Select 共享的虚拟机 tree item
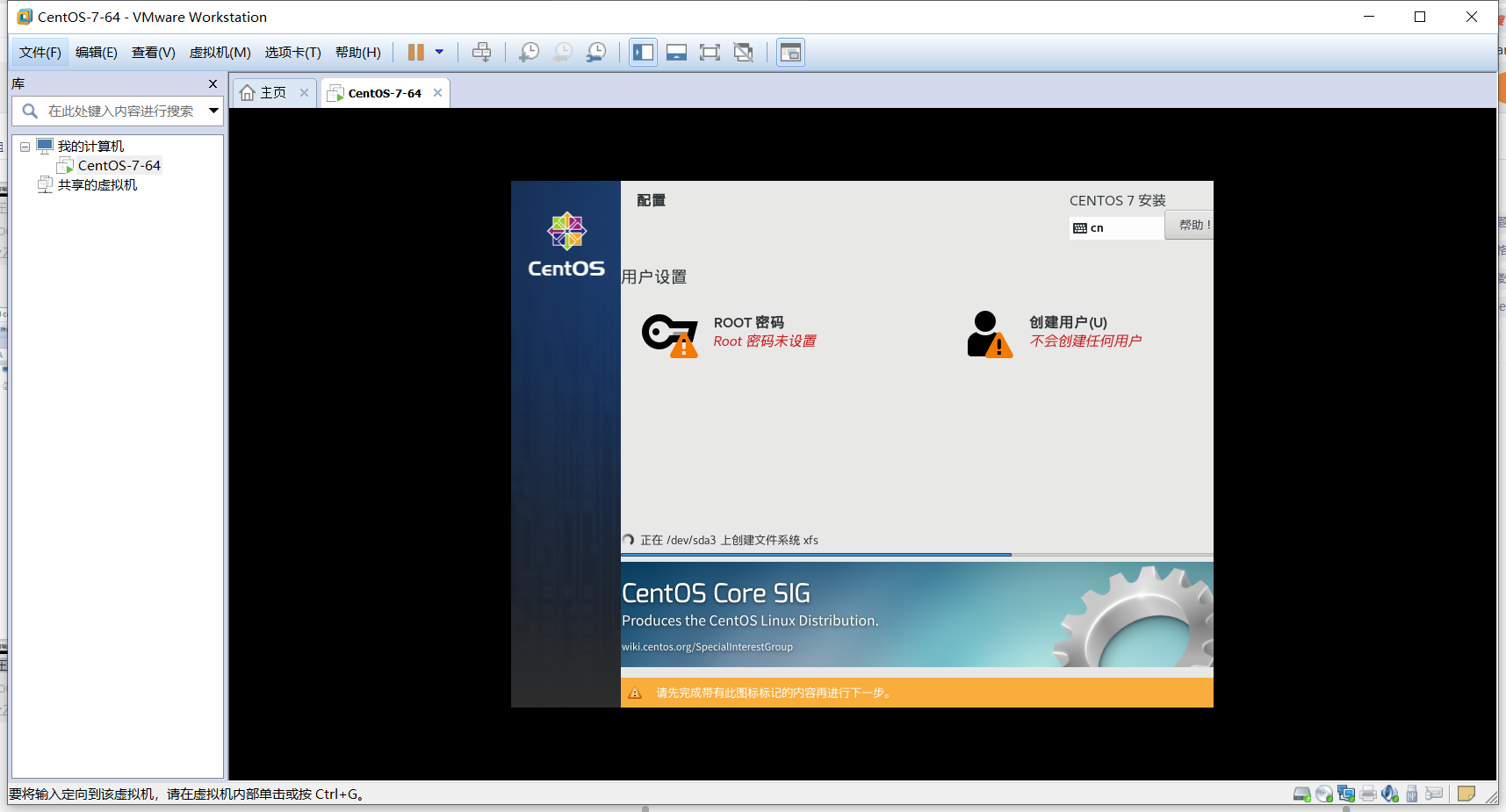 [x=97, y=185]
